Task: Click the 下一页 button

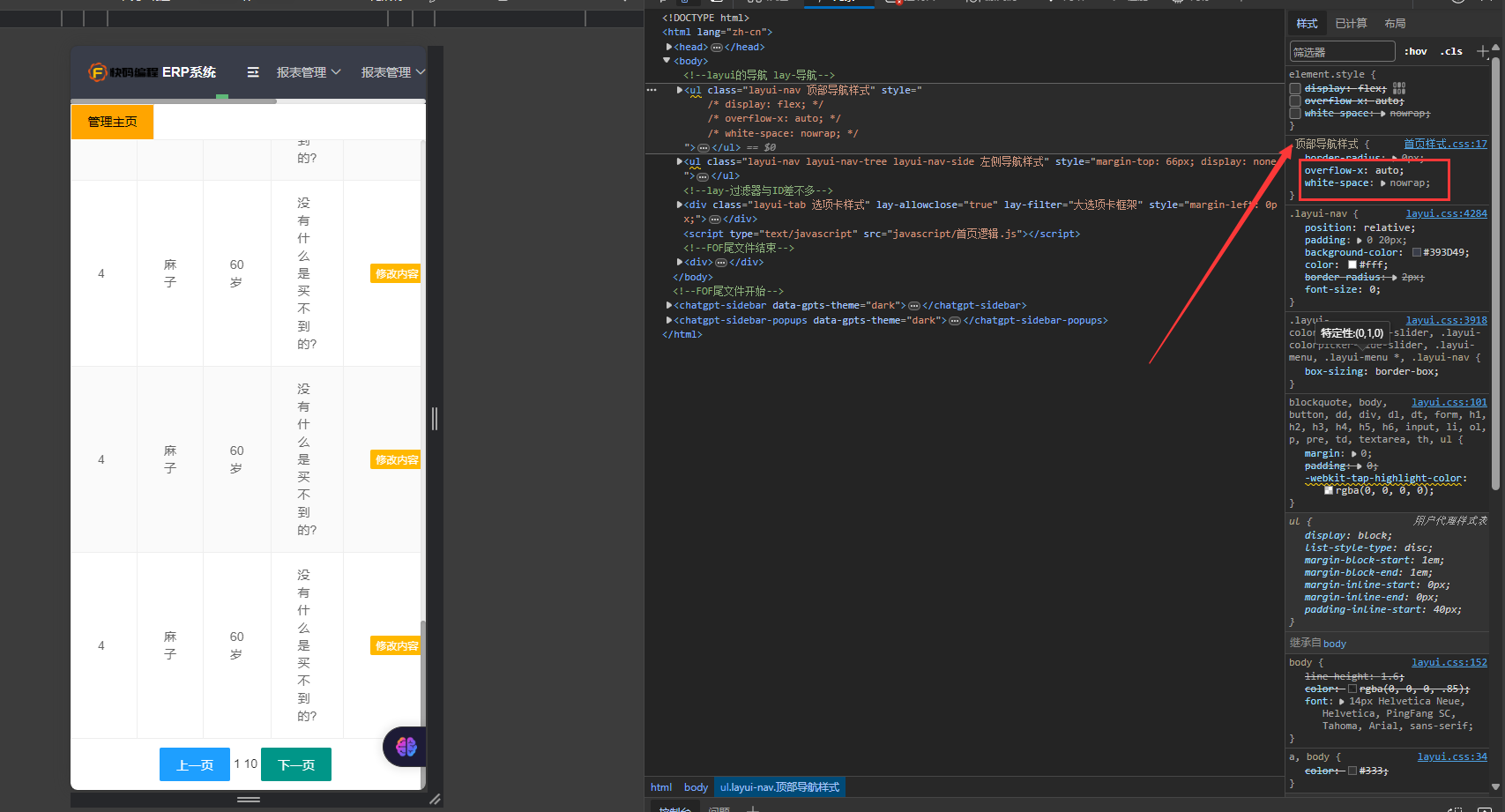Action: [x=296, y=764]
